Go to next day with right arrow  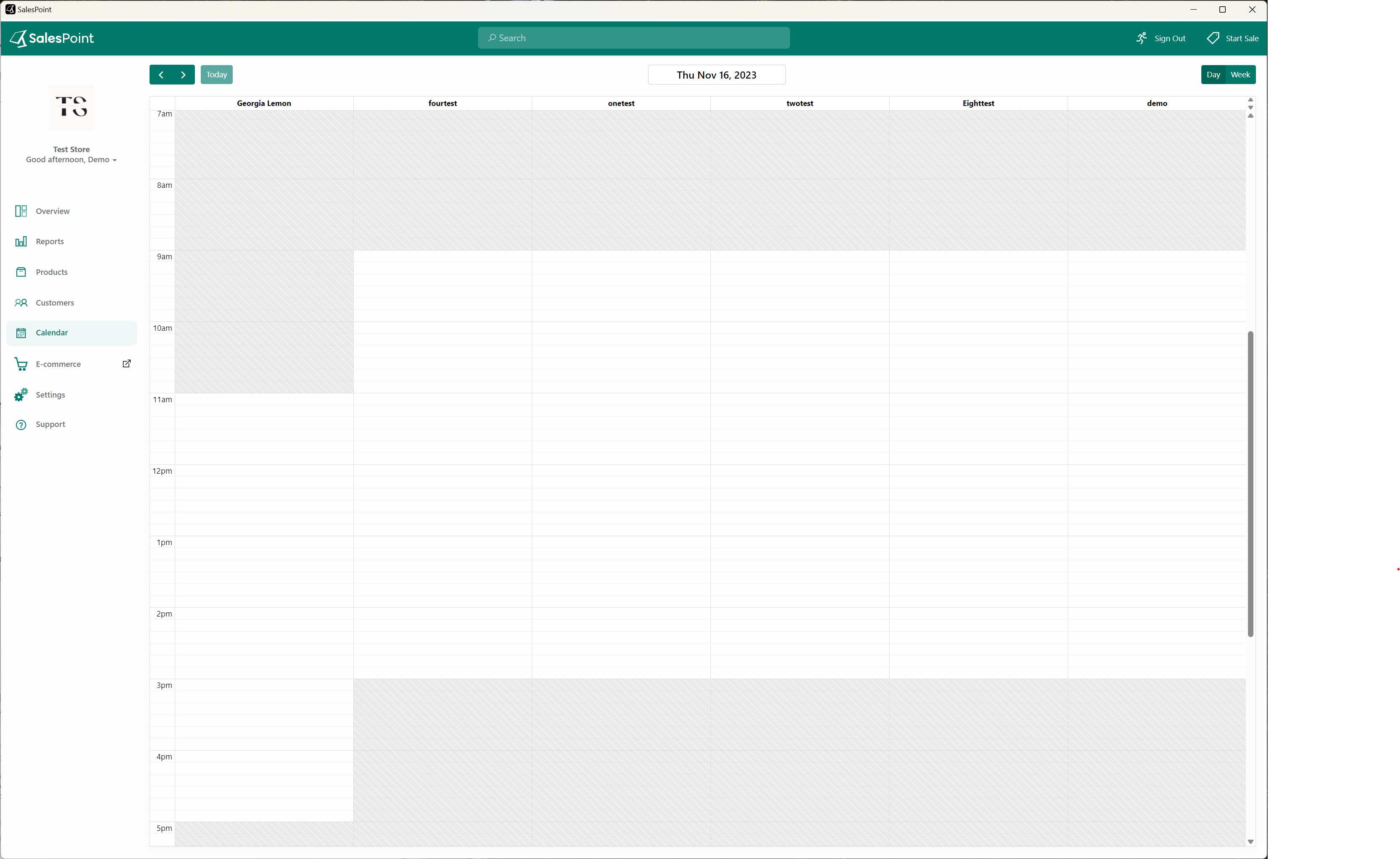[x=183, y=74]
